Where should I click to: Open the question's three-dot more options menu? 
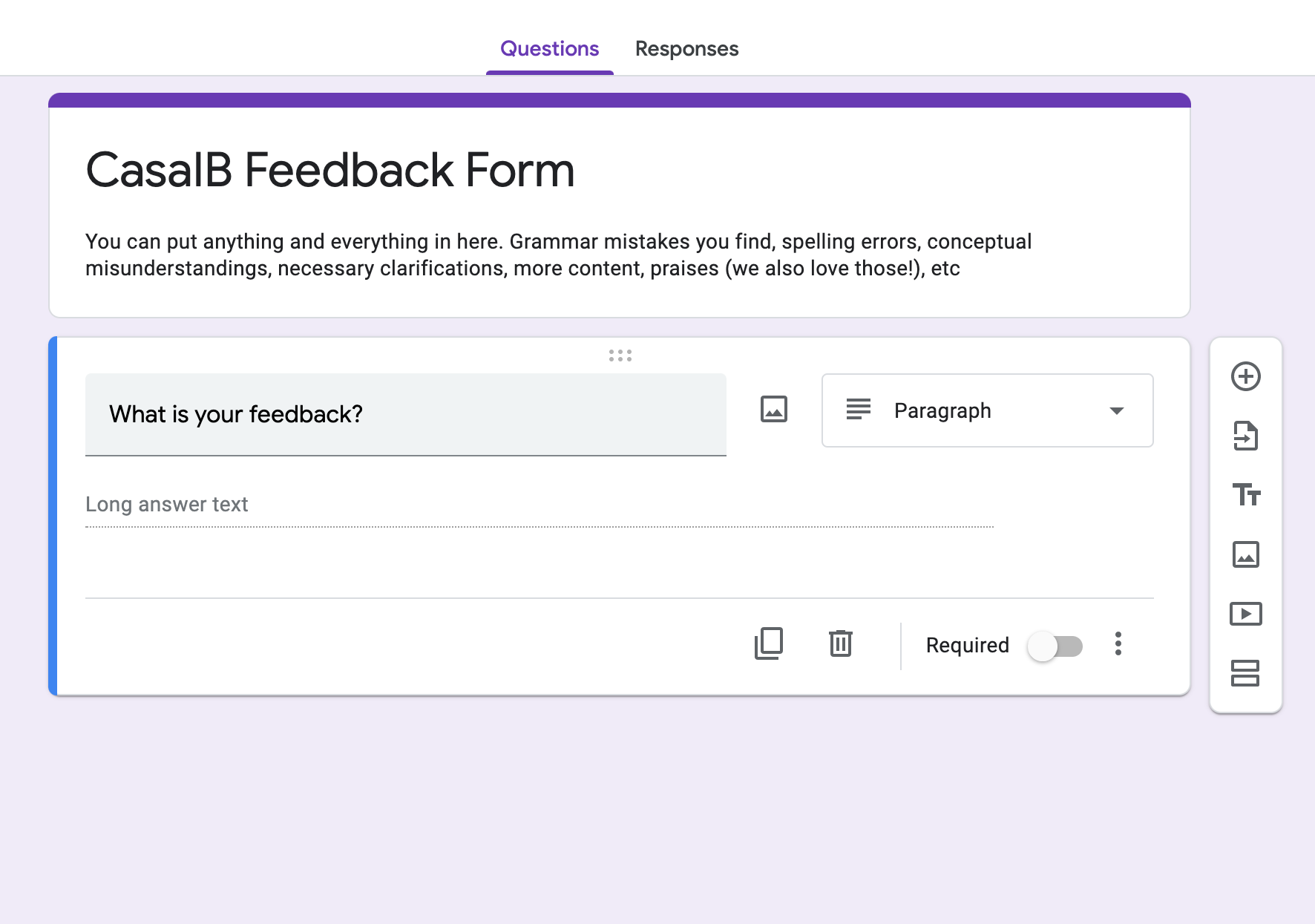point(1118,643)
